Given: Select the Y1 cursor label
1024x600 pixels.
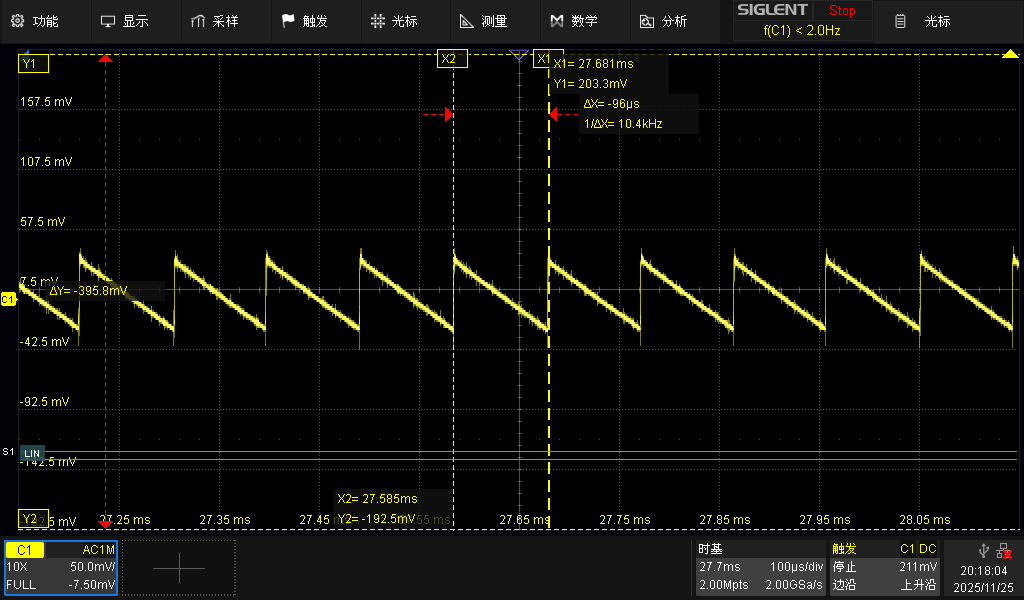Looking at the screenshot, I should coord(30,64).
